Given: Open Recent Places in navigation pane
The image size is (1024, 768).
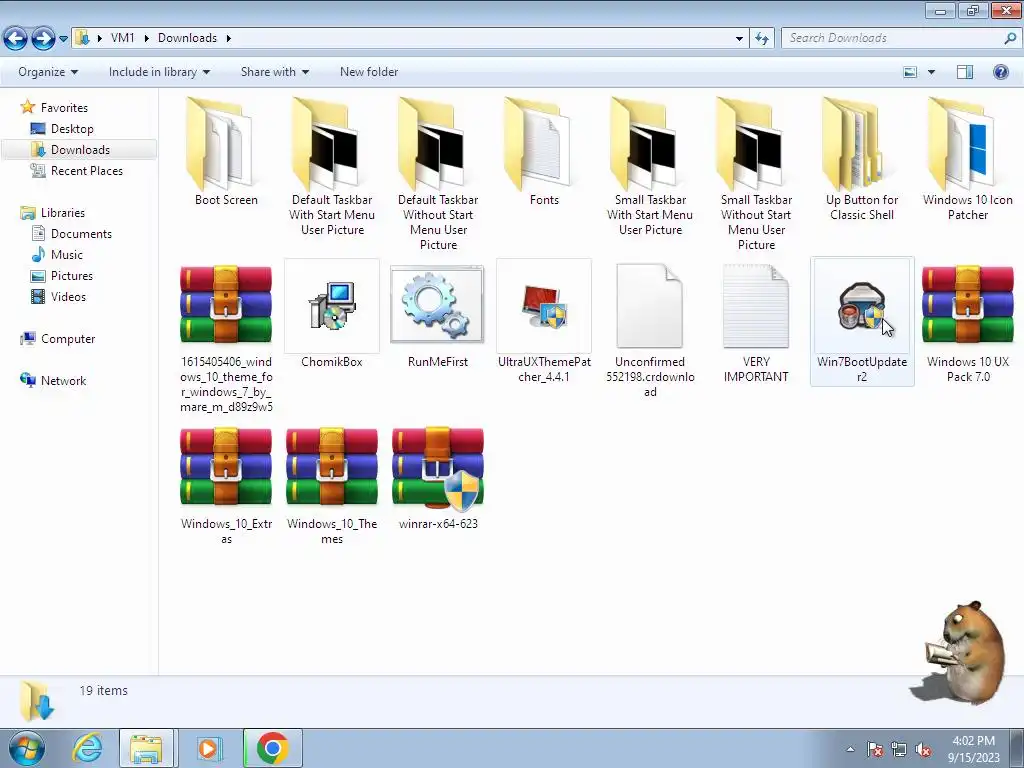Looking at the screenshot, I should 86,170.
